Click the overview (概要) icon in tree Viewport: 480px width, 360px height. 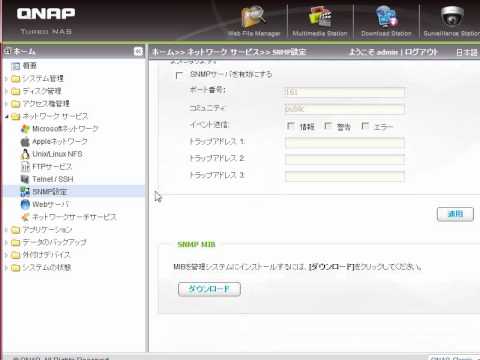tap(16, 66)
